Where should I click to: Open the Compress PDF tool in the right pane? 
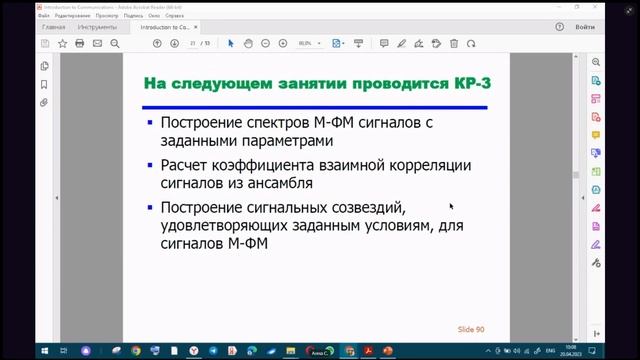[596, 226]
